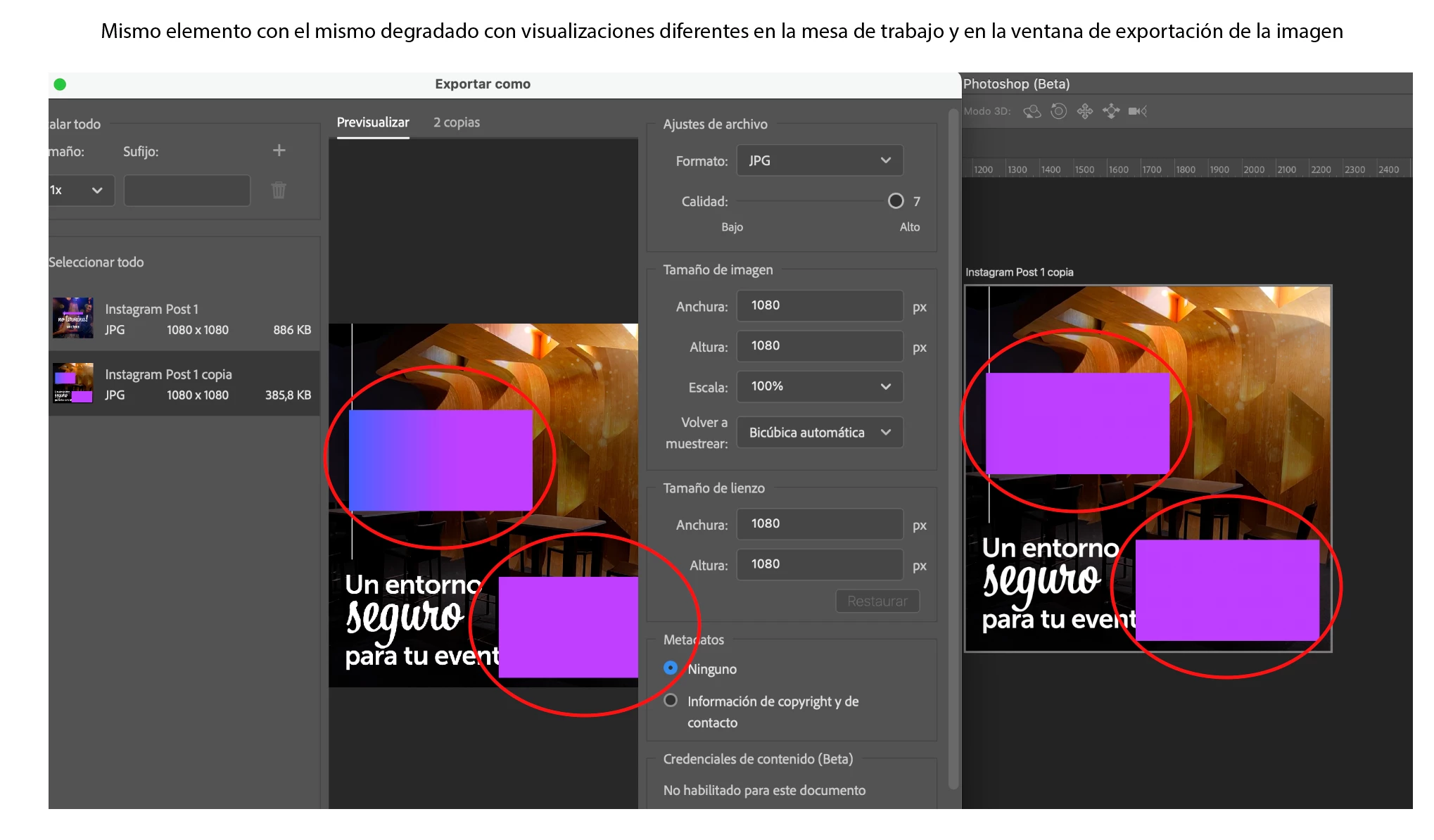Expand the 1x size dropdown
The height and width of the screenshot is (840, 1434).
point(80,190)
